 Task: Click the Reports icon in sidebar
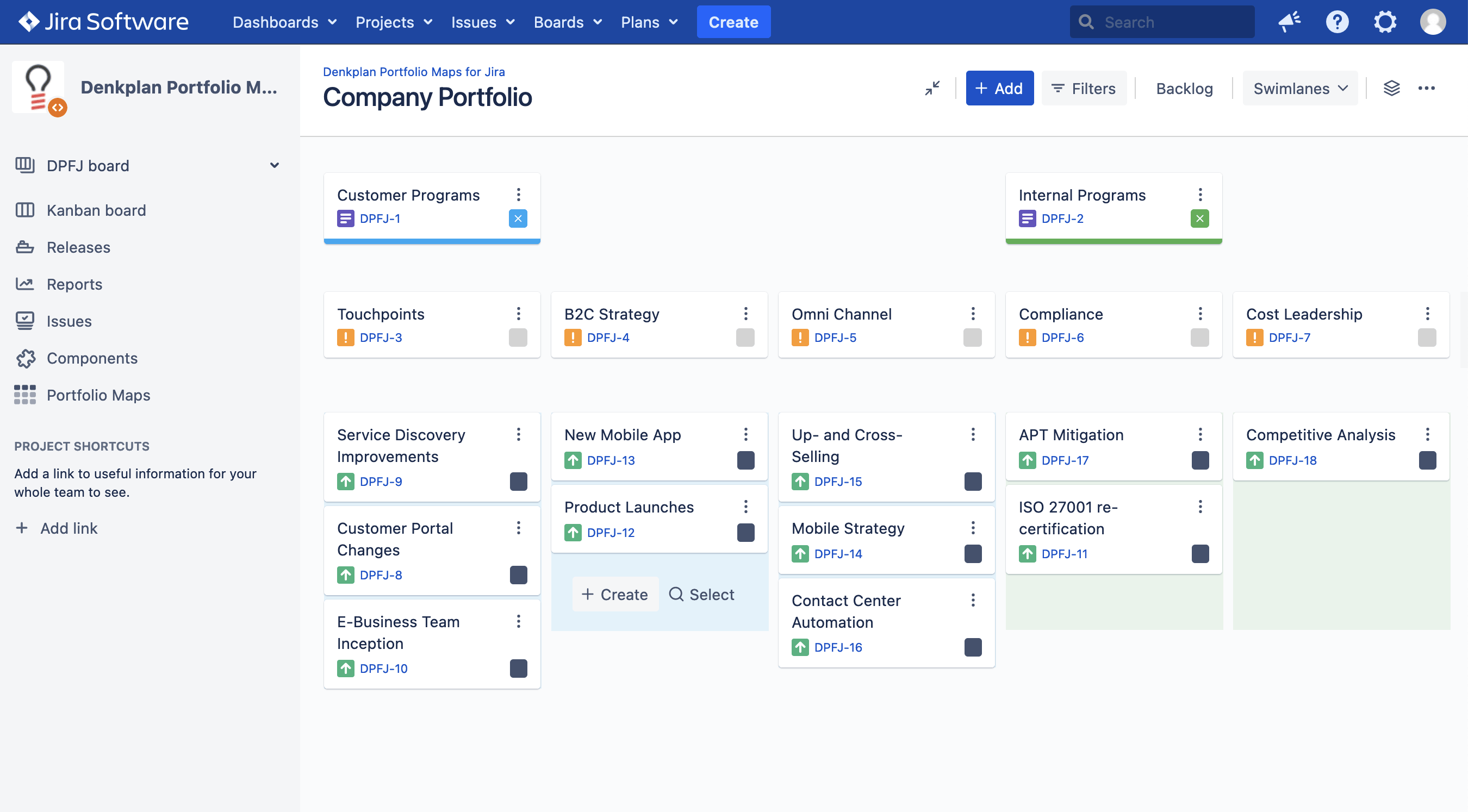(26, 283)
